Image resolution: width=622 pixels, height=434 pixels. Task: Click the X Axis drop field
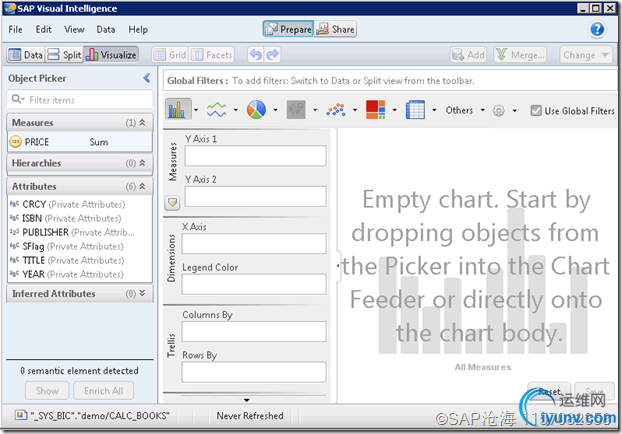(254, 244)
